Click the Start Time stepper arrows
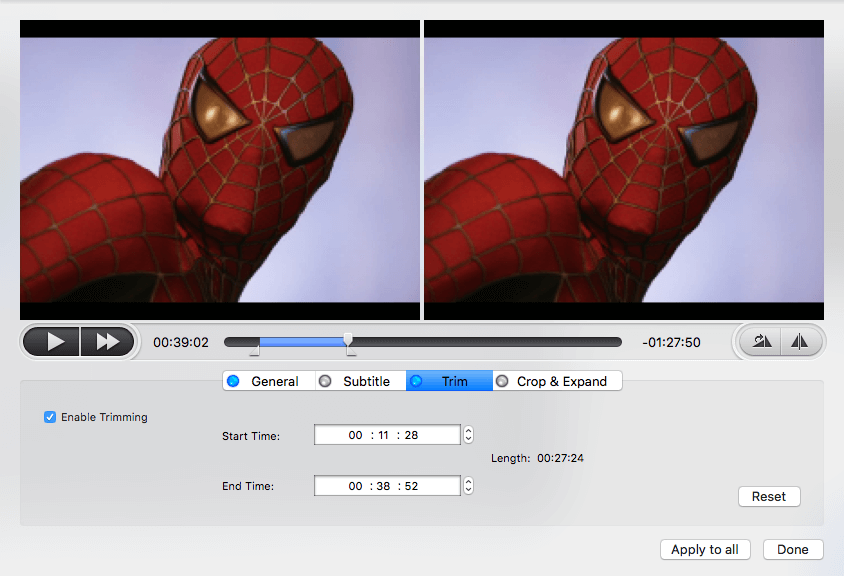The height and width of the screenshot is (576, 844). click(x=468, y=435)
